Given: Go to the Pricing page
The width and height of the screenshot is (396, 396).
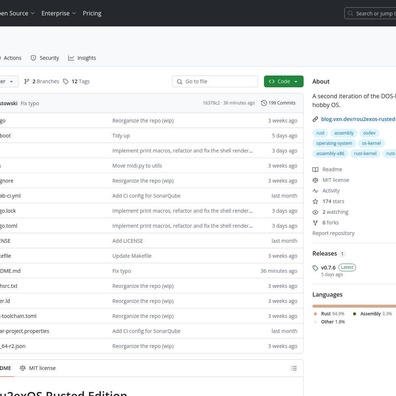Looking at the screenshot, I should point(92,13).
